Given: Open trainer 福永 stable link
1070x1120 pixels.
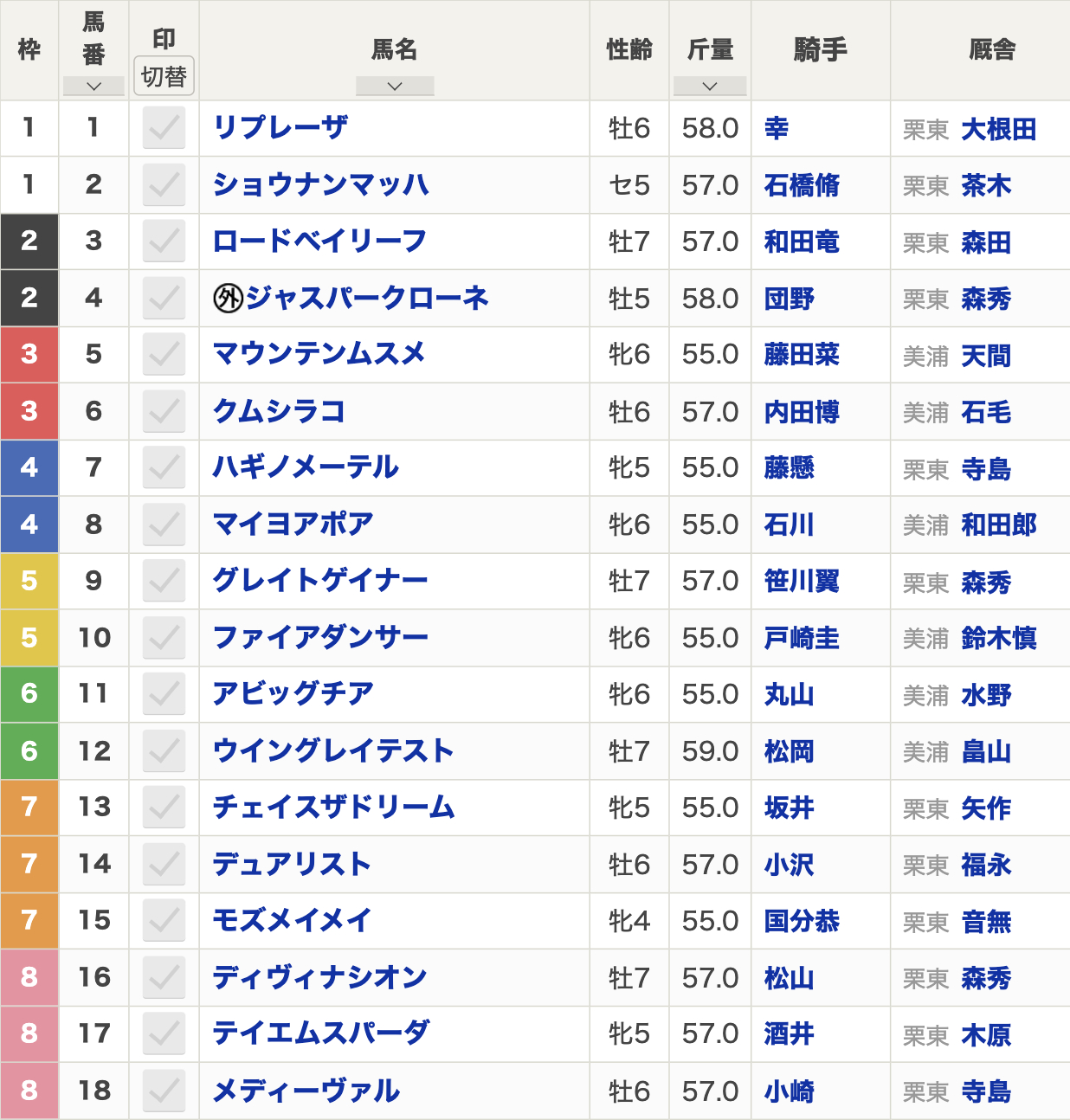Looking at the screenshot, I should (x=986, y=866).
